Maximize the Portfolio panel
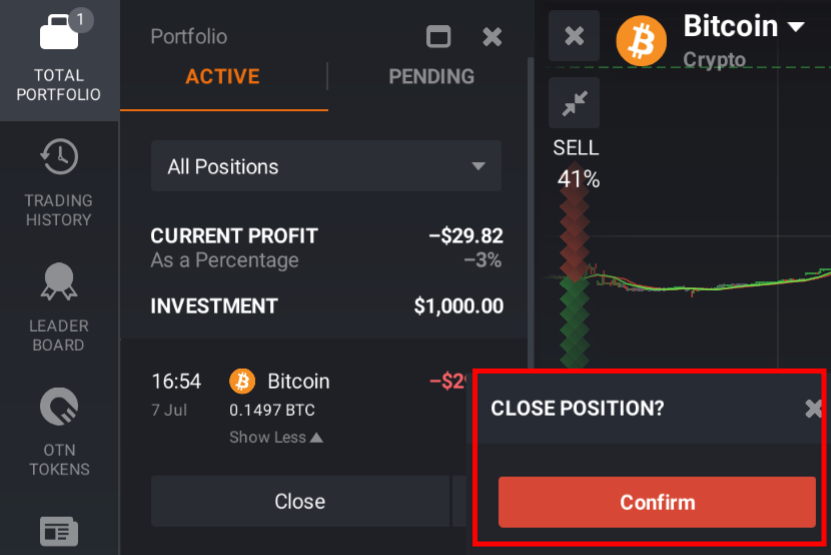This screenshot has width=831, height=555. coord(438,37)
